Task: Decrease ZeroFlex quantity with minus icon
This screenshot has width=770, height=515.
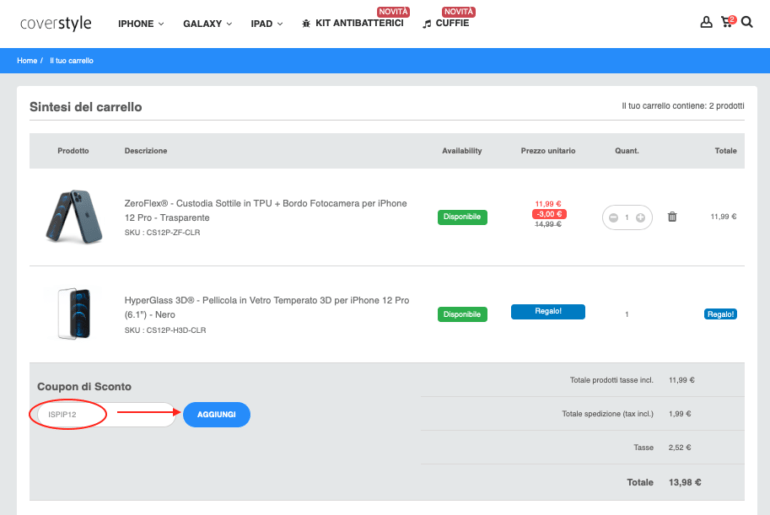Action: 613,217
